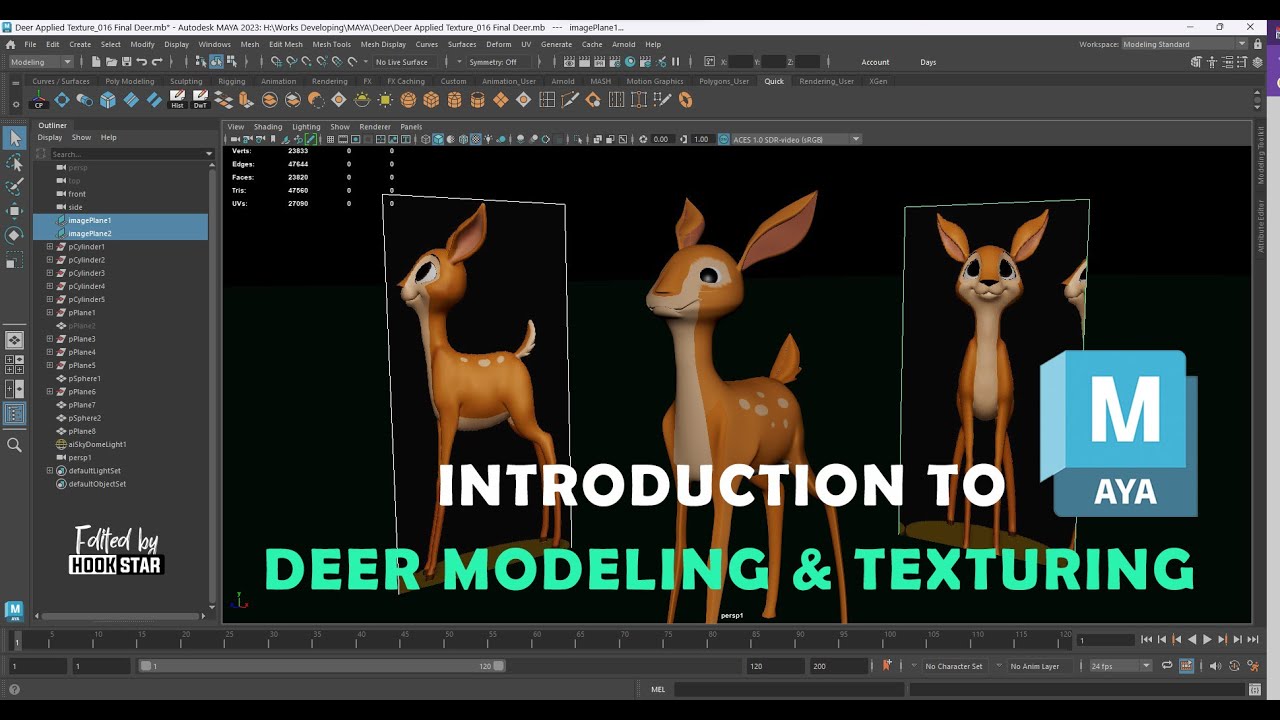Activate the Rotate tool in toolbox
Image resolution: width=1280 pixels, height=720 pixels.
point(15,235)
